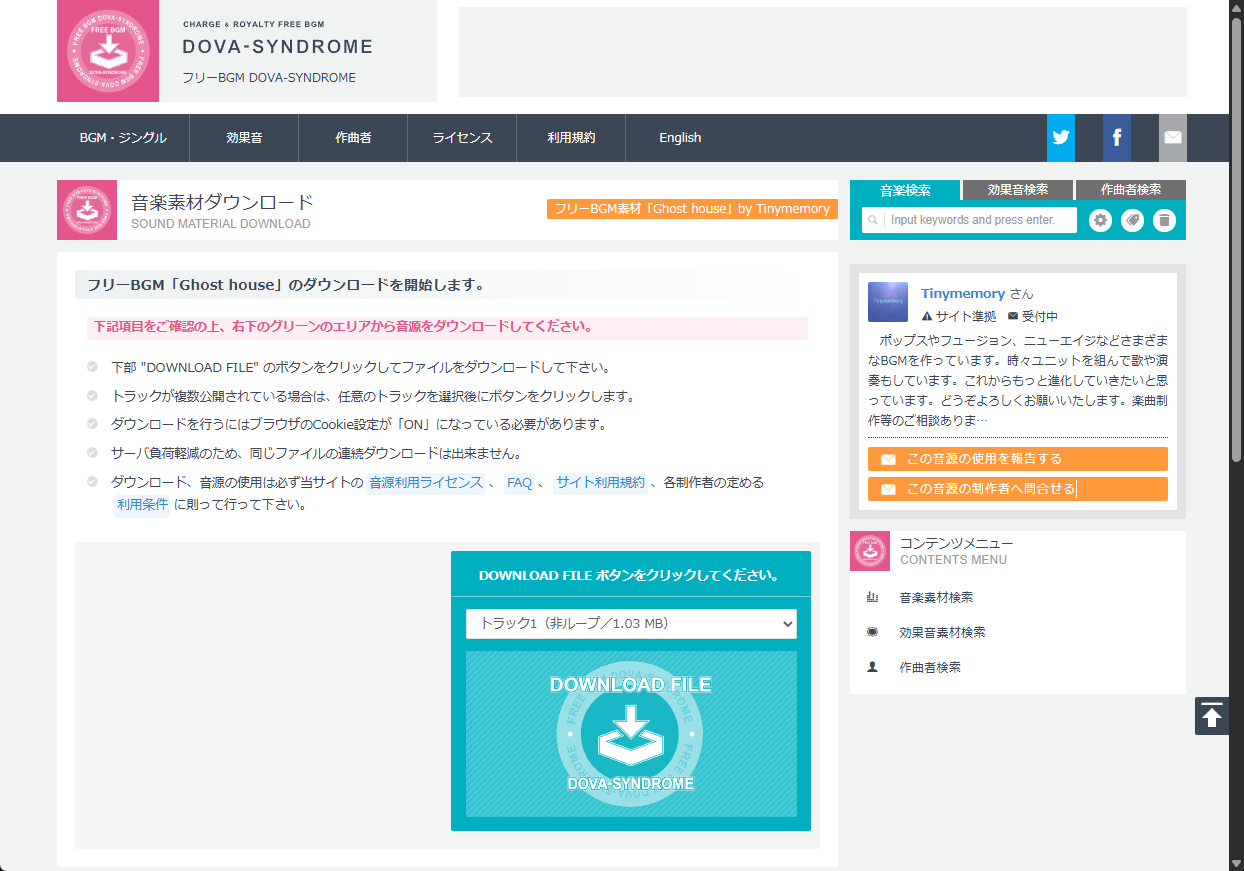Open the track selection dropdown
This screenshot has width=1244, height=871.
coord(631,624)
